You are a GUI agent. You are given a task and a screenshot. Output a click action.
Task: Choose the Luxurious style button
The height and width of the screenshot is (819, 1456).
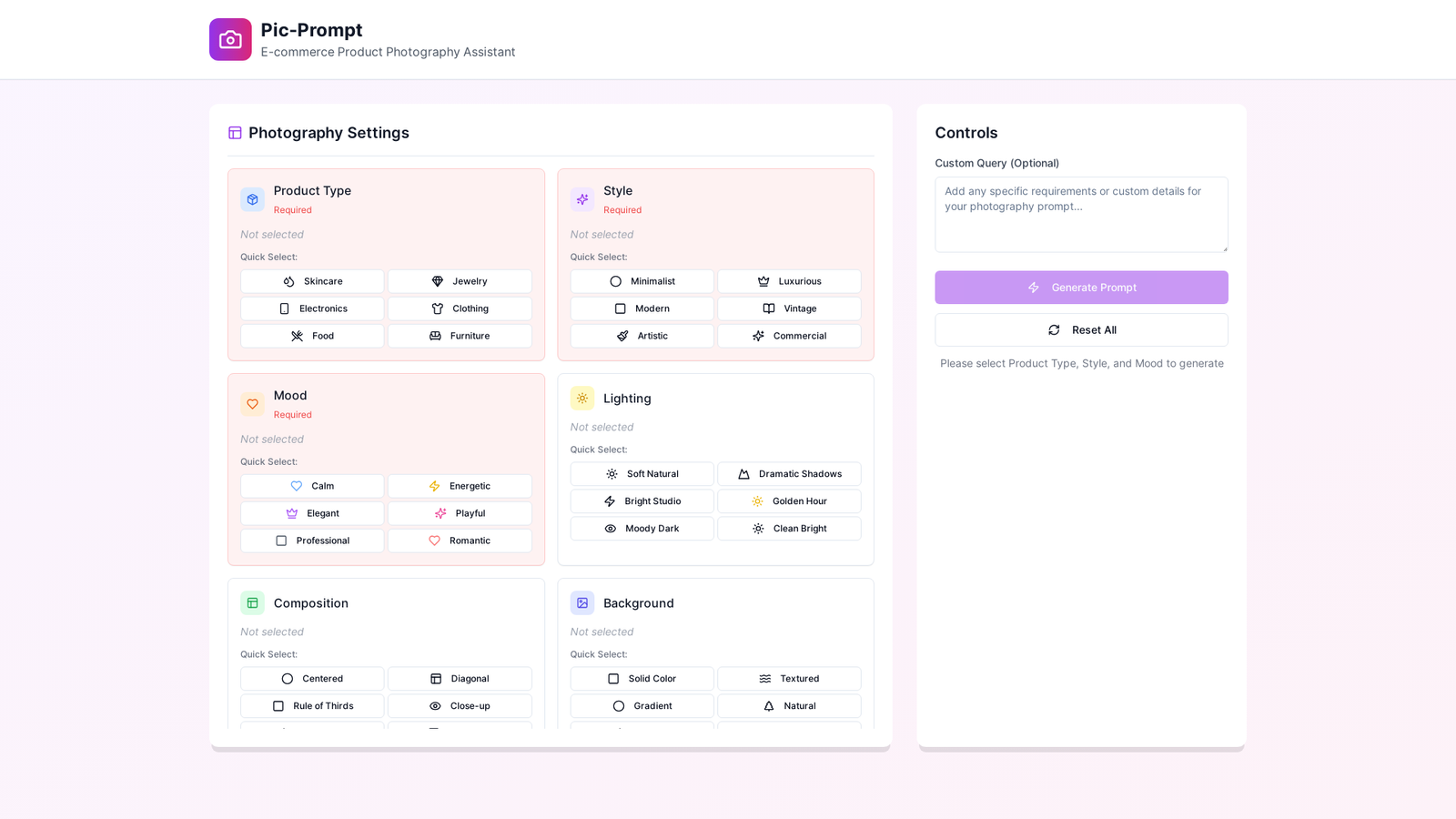pos(789,281)
